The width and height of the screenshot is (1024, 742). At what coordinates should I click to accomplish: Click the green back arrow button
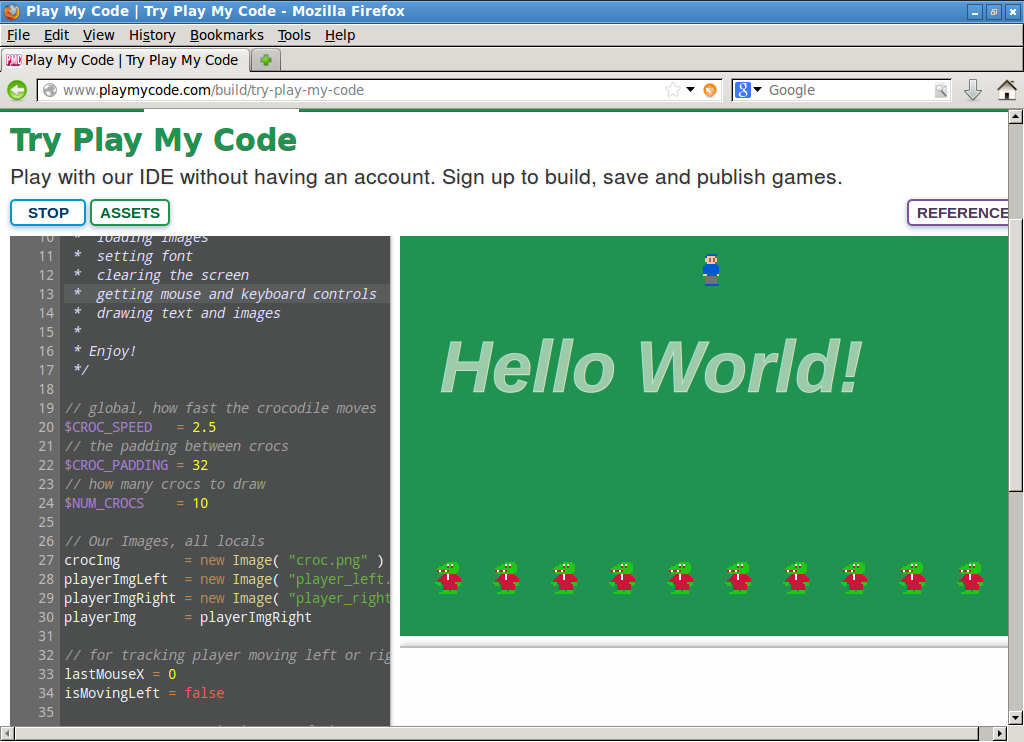17,90
